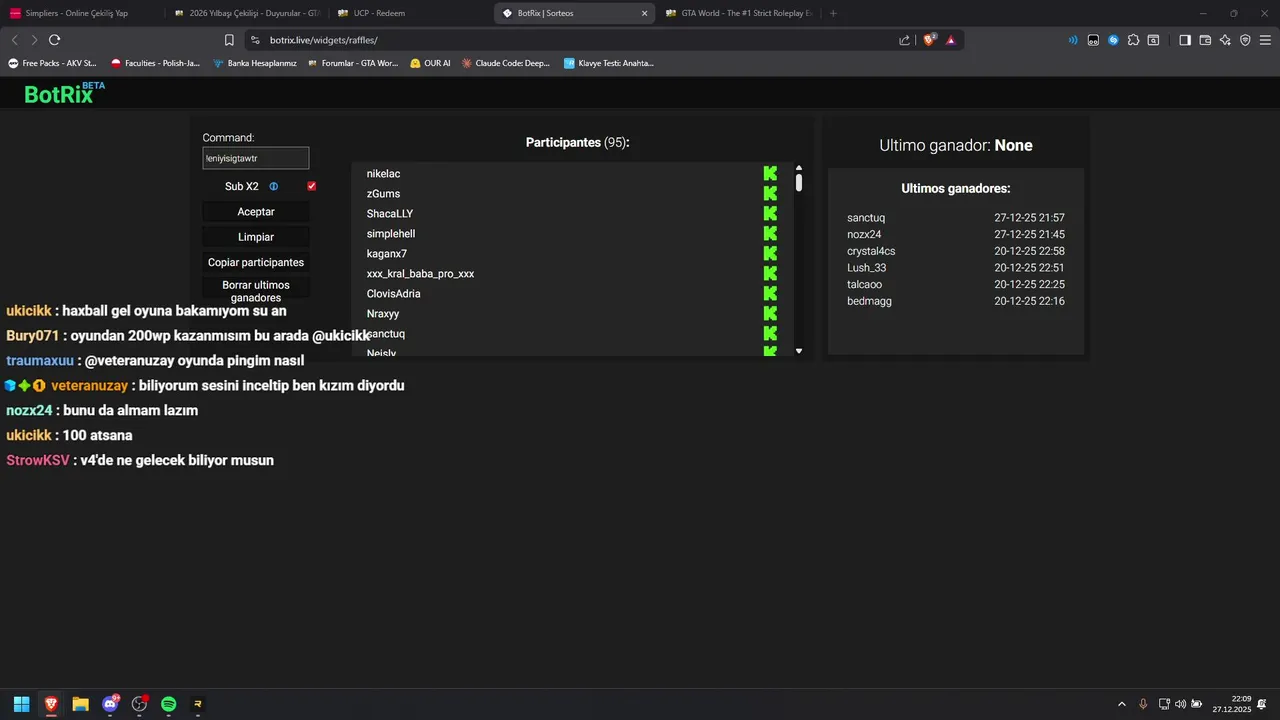
Task: Switch to Simpliers - Online Çekiliş Yap tab
Action: (x=80, y=13)
